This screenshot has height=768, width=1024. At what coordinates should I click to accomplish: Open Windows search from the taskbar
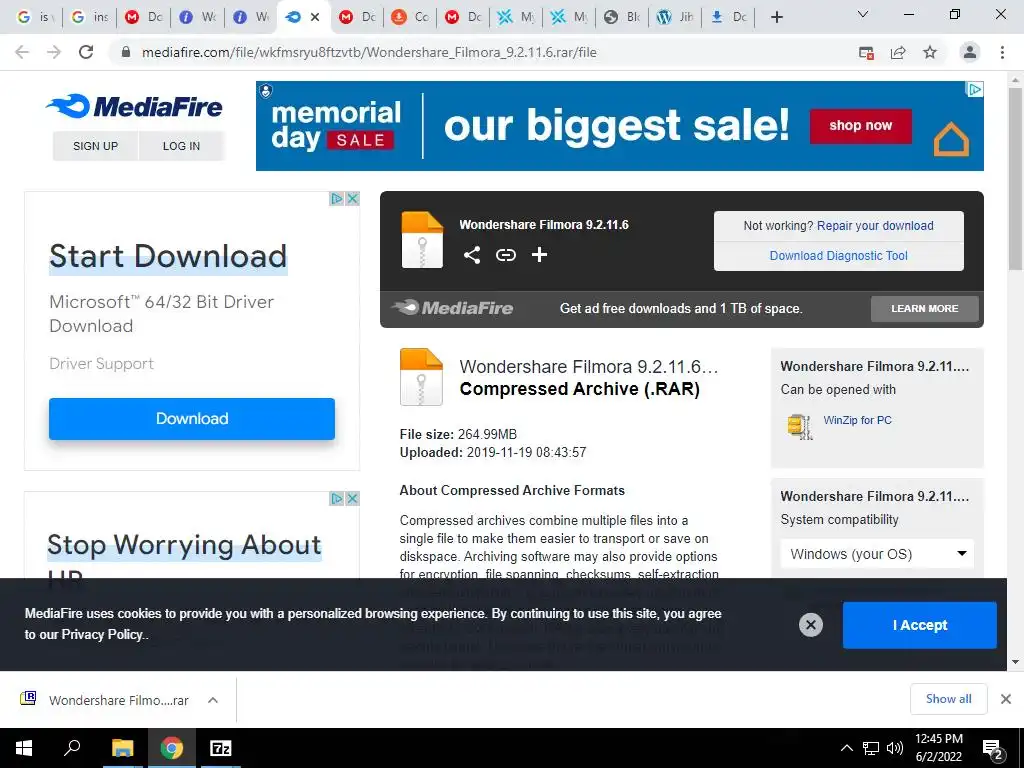pyautogui.click(x=72, y=747)
